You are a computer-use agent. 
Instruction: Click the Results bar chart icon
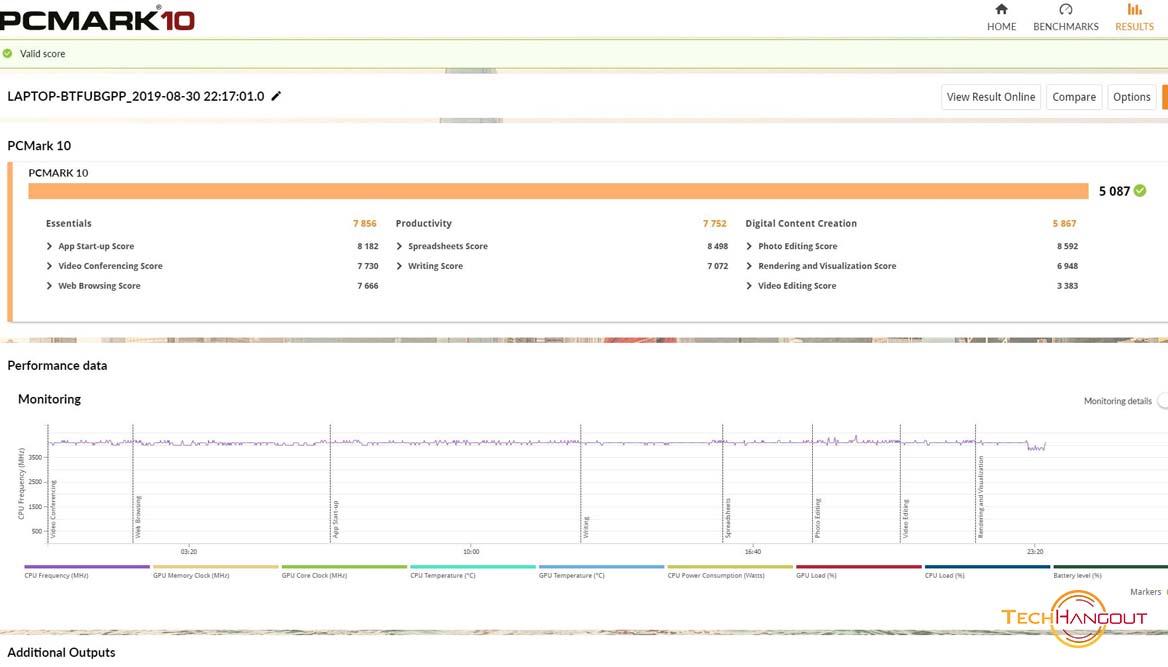(1134, 9)
